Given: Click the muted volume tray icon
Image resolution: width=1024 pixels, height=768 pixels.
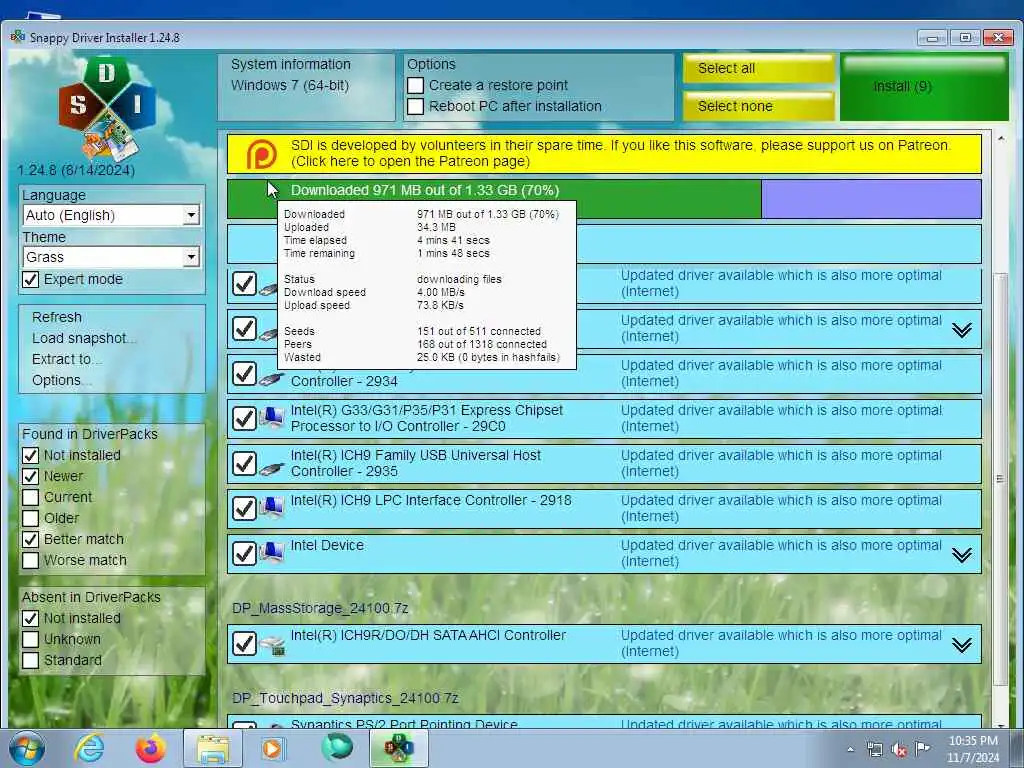Looking at the screenshot, I should click(x=899, y=750).
